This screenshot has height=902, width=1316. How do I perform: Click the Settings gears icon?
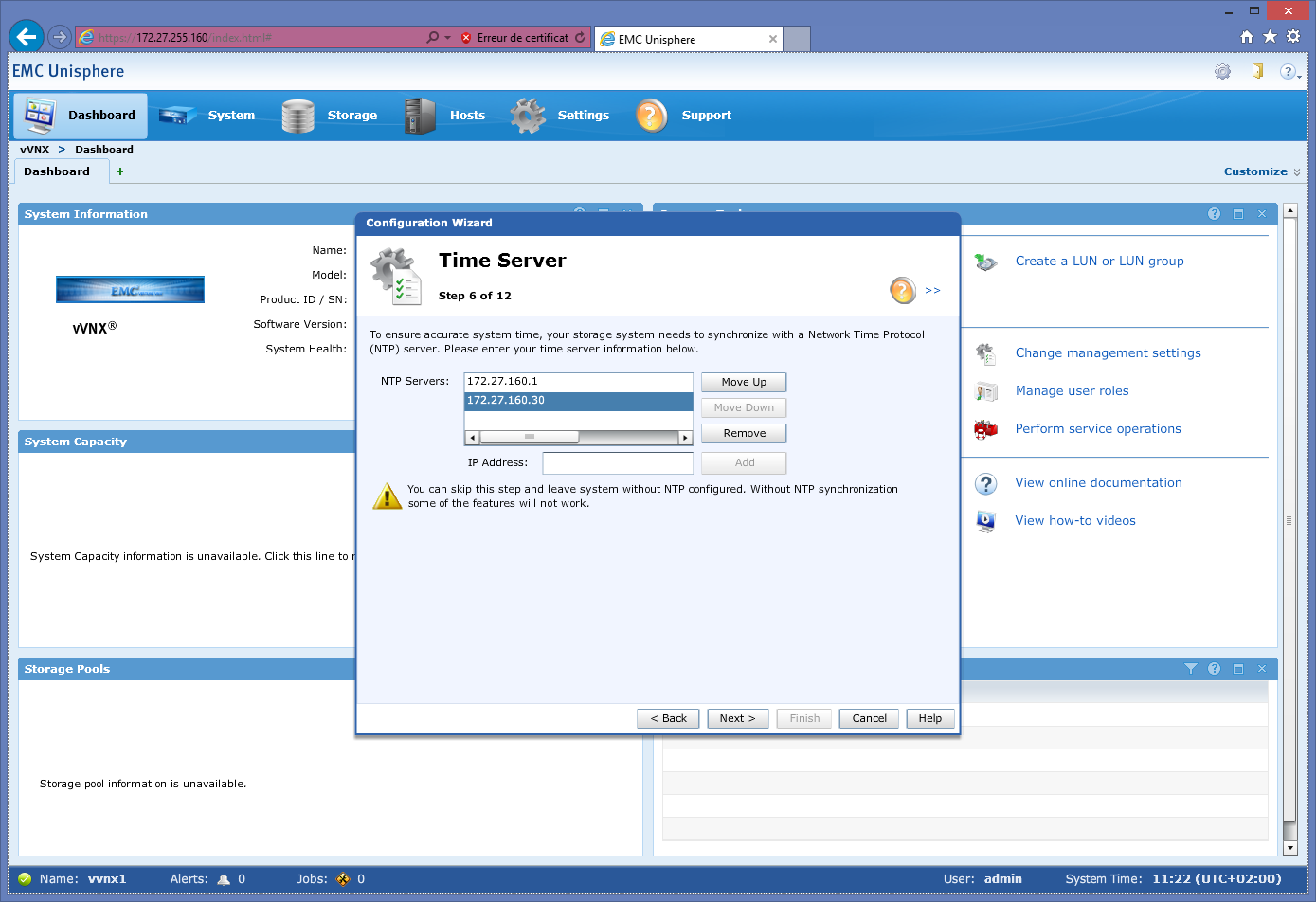click(528, 116)
